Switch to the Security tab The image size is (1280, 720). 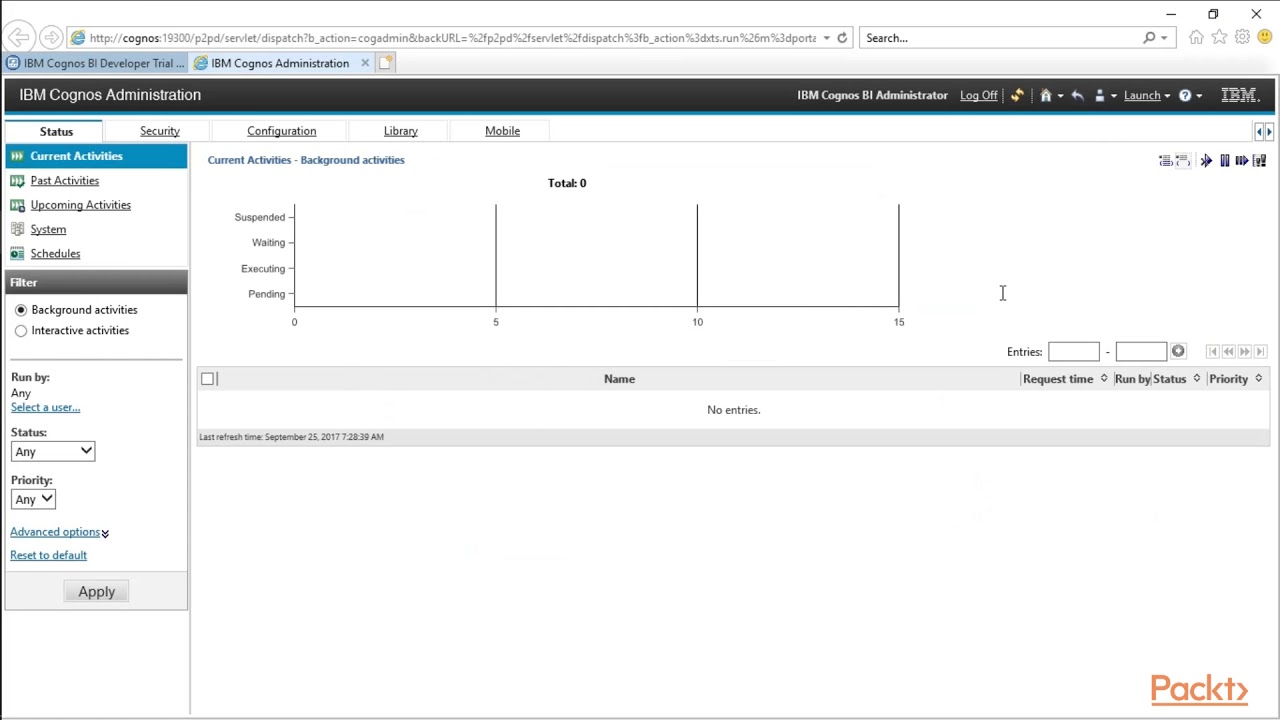click(x=160, y=131)
